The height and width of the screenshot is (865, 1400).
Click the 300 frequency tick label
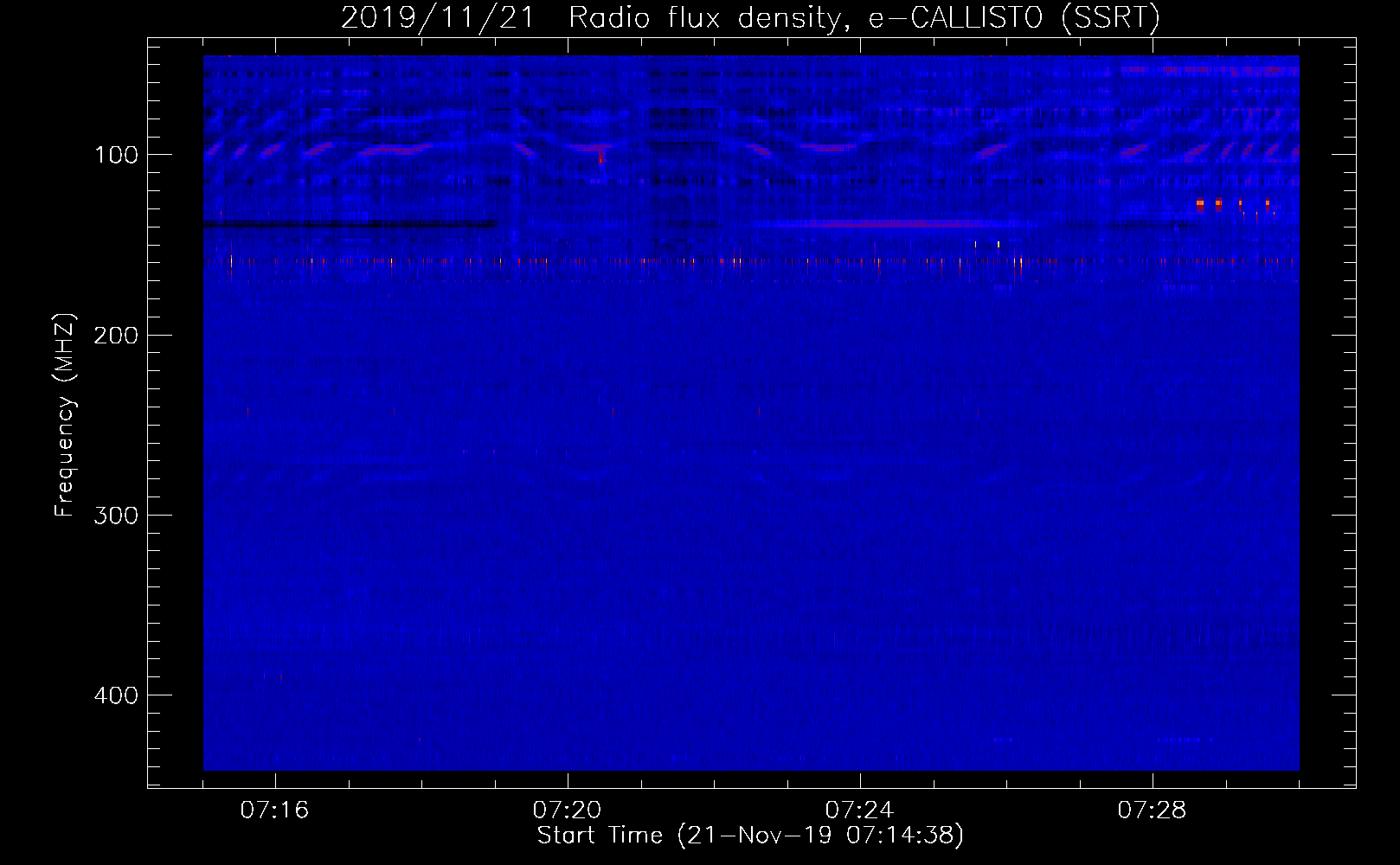click(116, 516)
